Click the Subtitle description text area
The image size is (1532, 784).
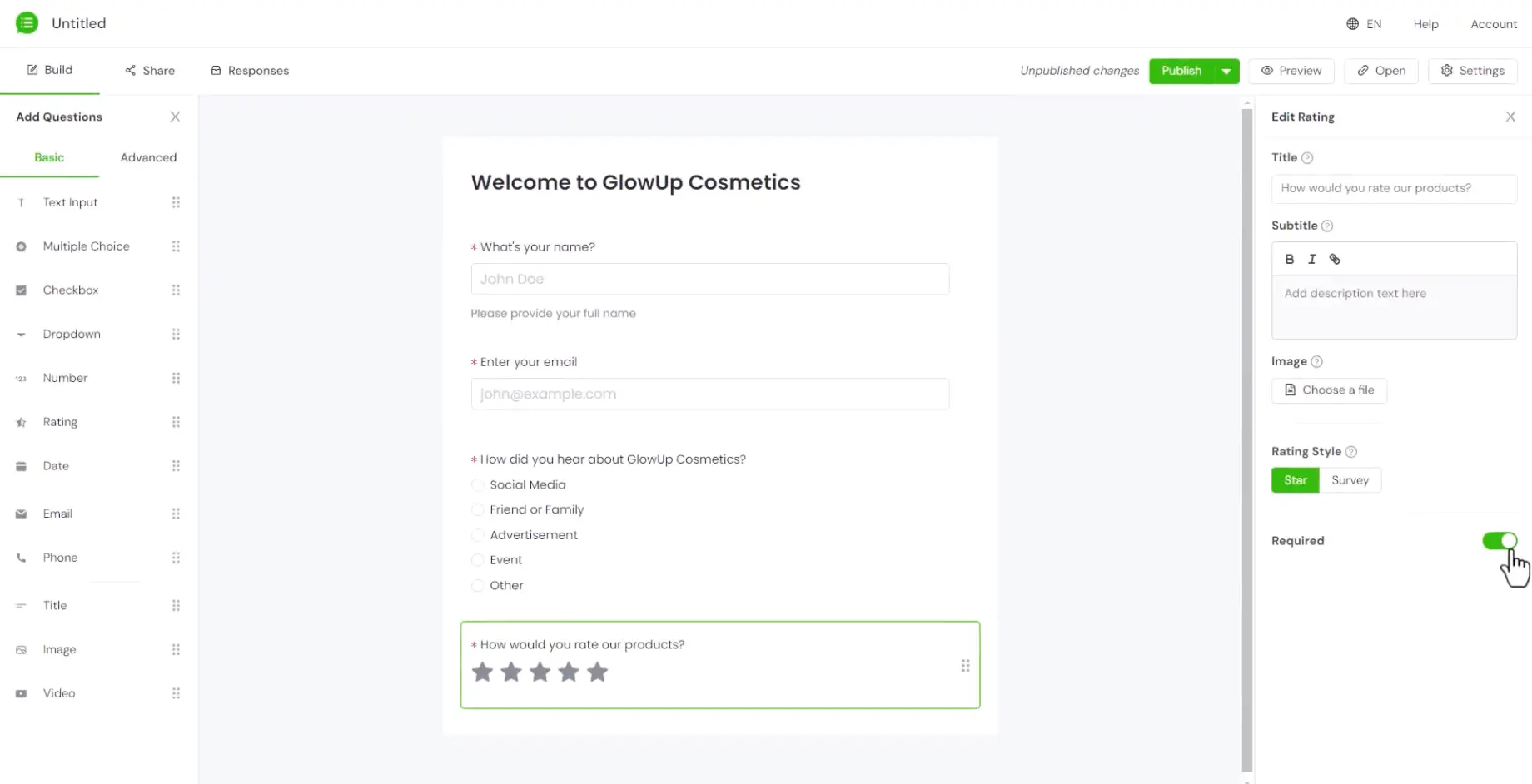click(1394, 306)
